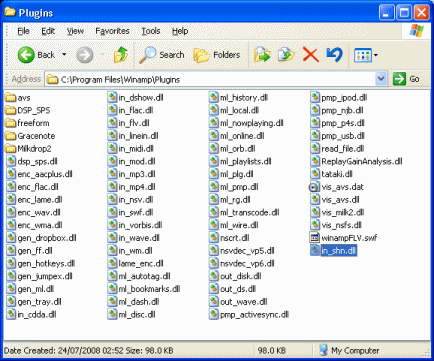The image size is (434, 361).
Task: Select file name enc_aacplus.dll
Action: (x=45, y=174)
